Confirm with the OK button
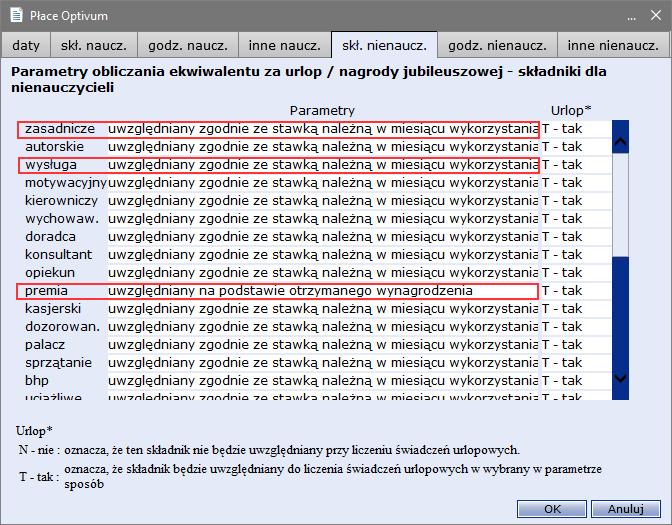 click(552, 509)
